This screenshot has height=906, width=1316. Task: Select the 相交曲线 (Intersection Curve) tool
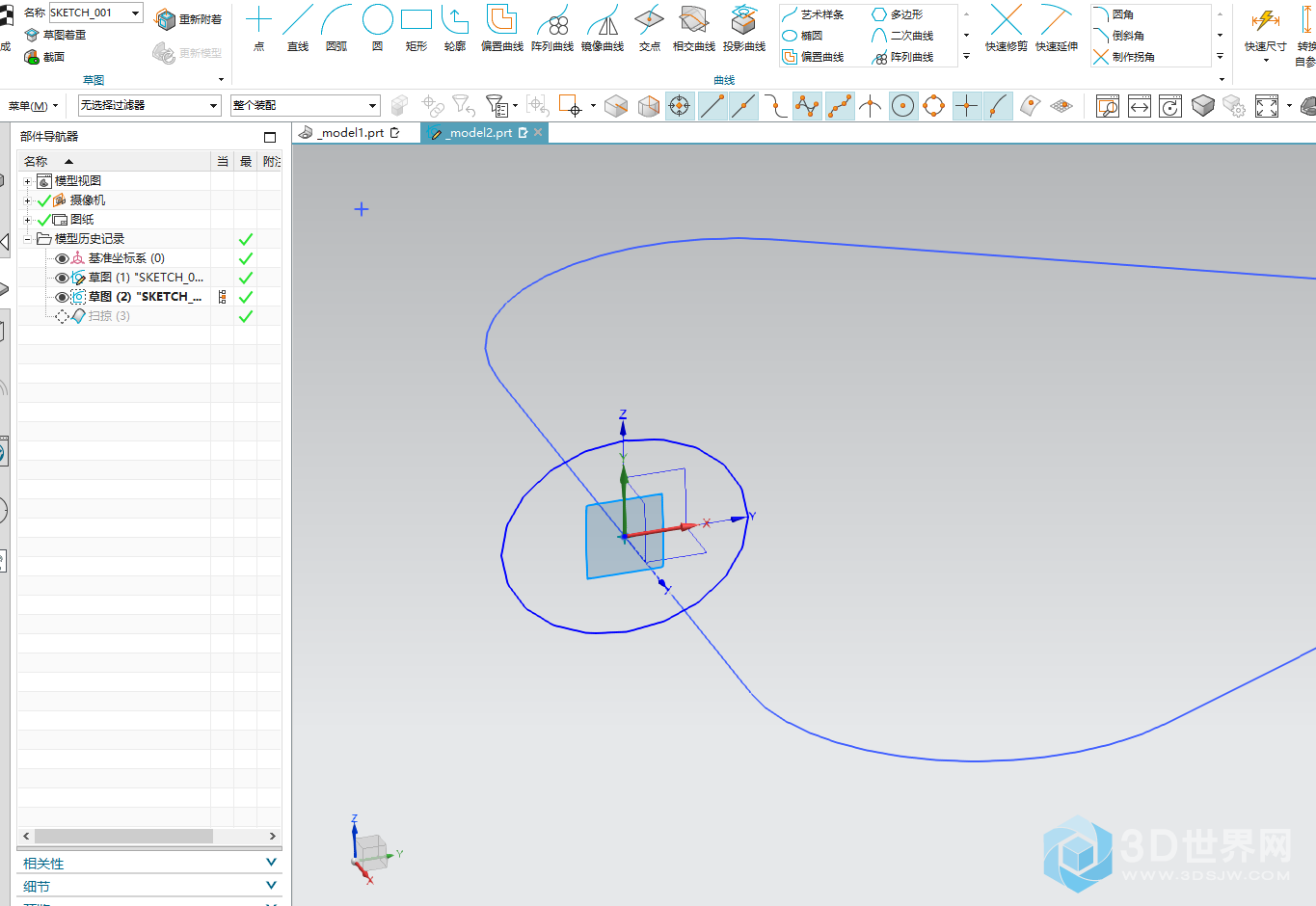[694, 28]
